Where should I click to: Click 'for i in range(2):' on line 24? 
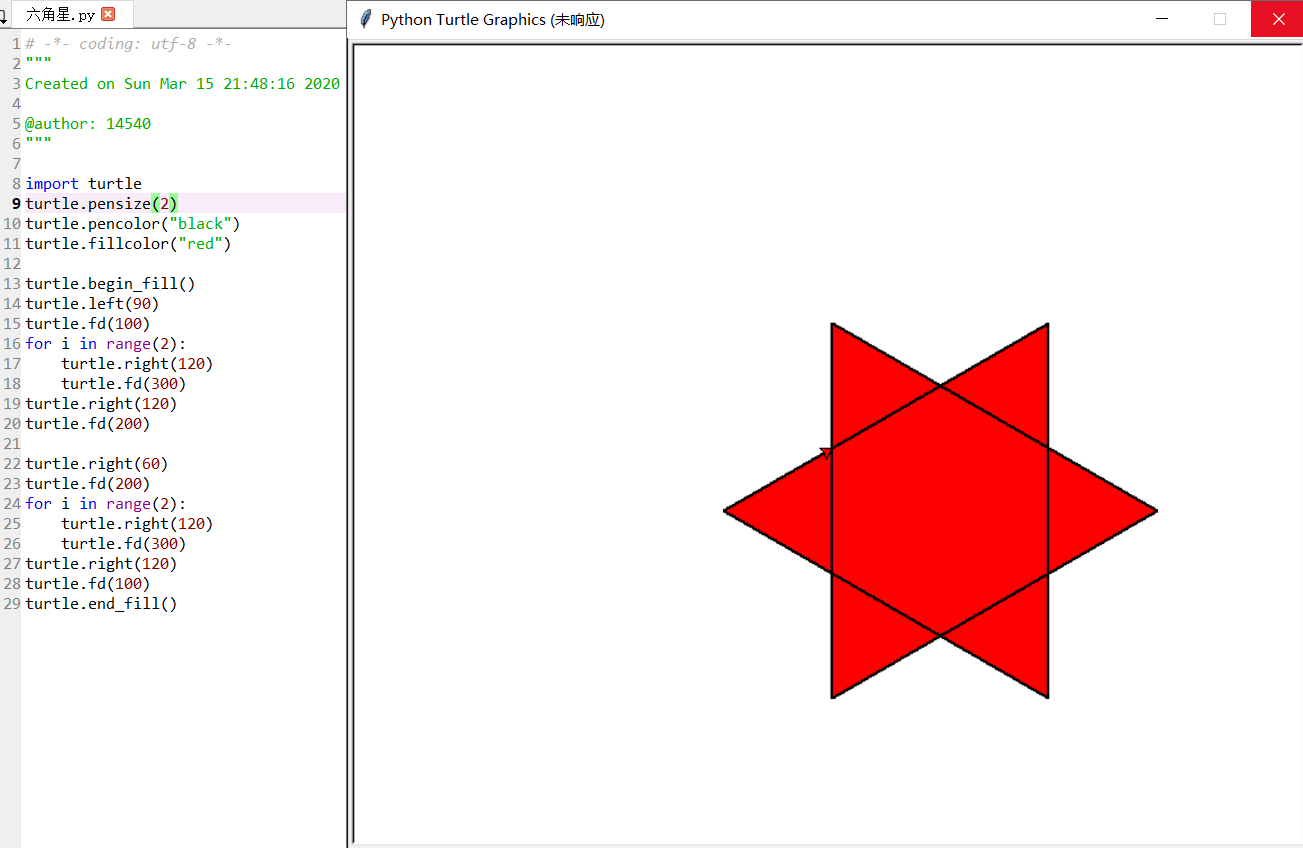coord(106,503)
